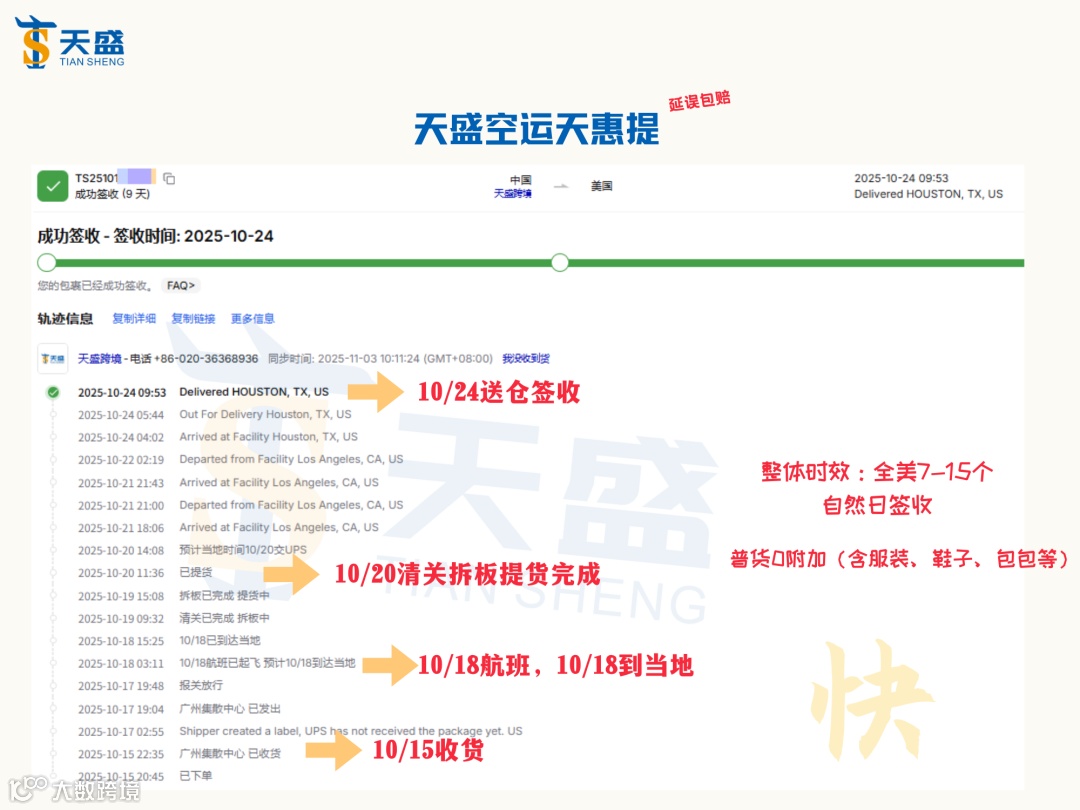
Task: Select 2025-10-21 18:06 Arrived at Facility row
Action: [x=228, y=528]
